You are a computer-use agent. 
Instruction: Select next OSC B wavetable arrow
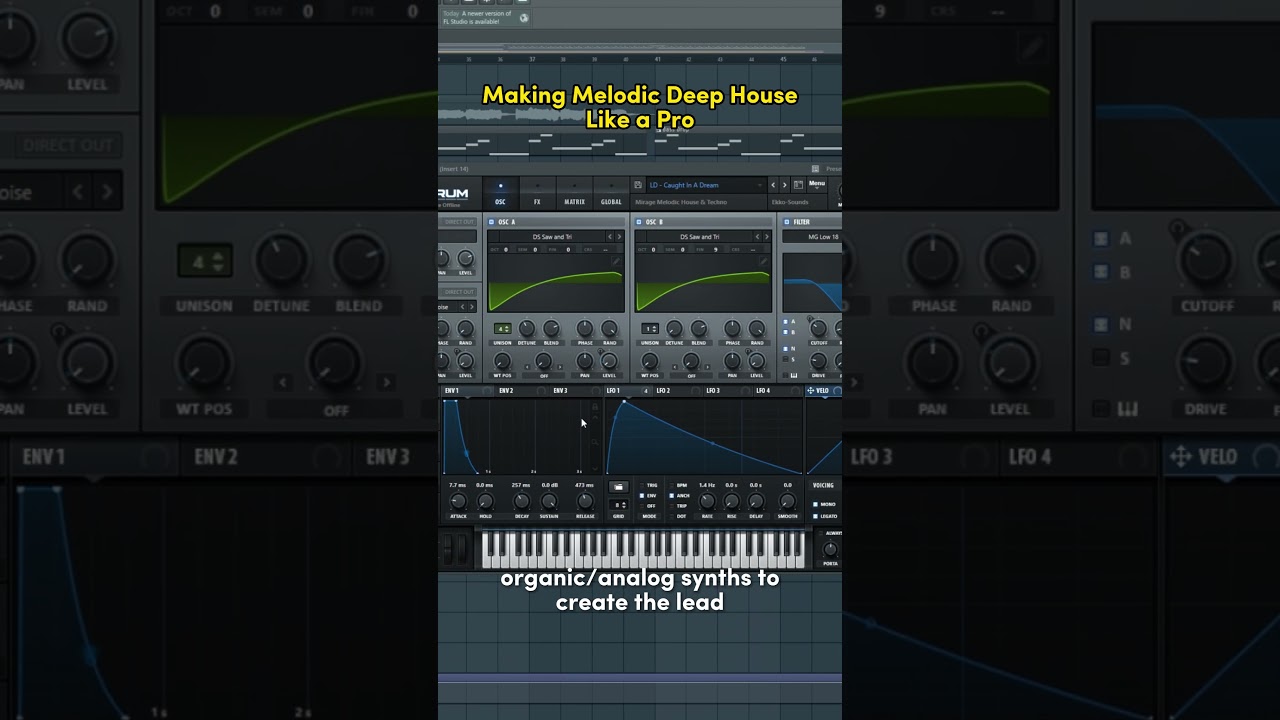click(767, 237)
